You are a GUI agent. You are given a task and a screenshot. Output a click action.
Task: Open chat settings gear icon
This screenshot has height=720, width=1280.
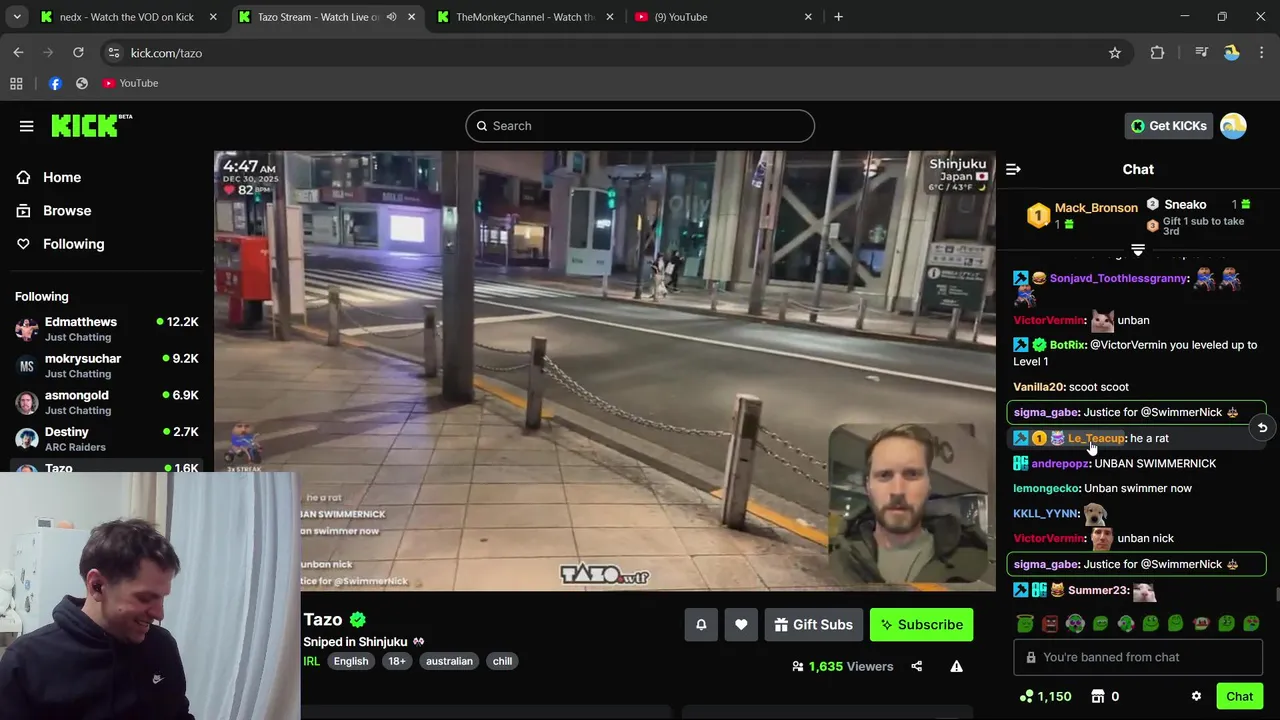1196,696
